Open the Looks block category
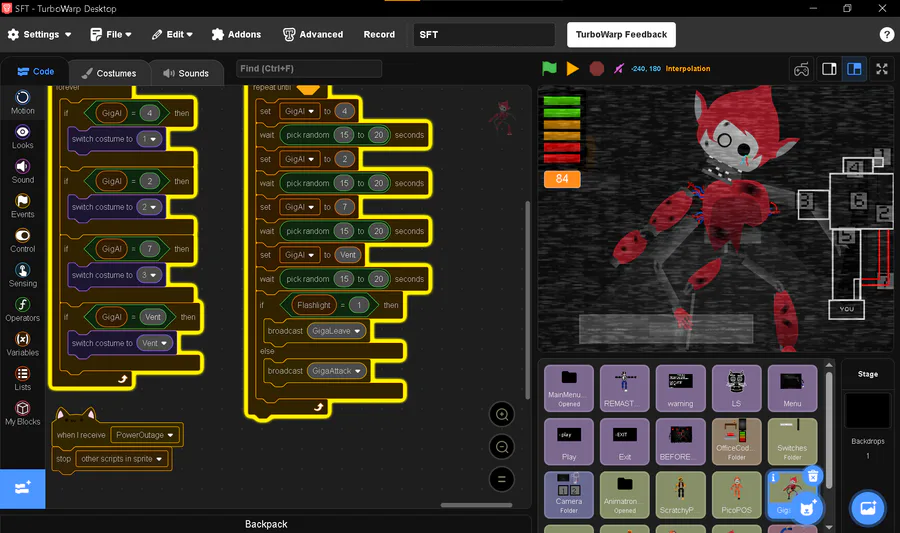900x533 pixels. tap(22, 137)
